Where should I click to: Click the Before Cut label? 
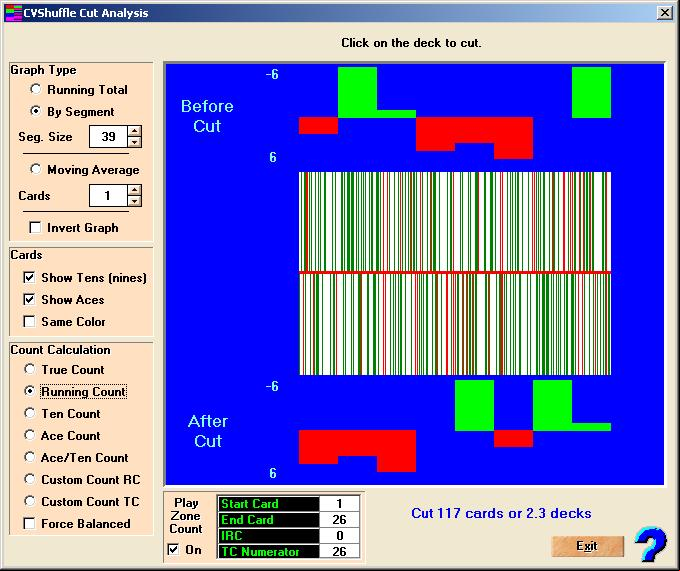click(207, 116)
